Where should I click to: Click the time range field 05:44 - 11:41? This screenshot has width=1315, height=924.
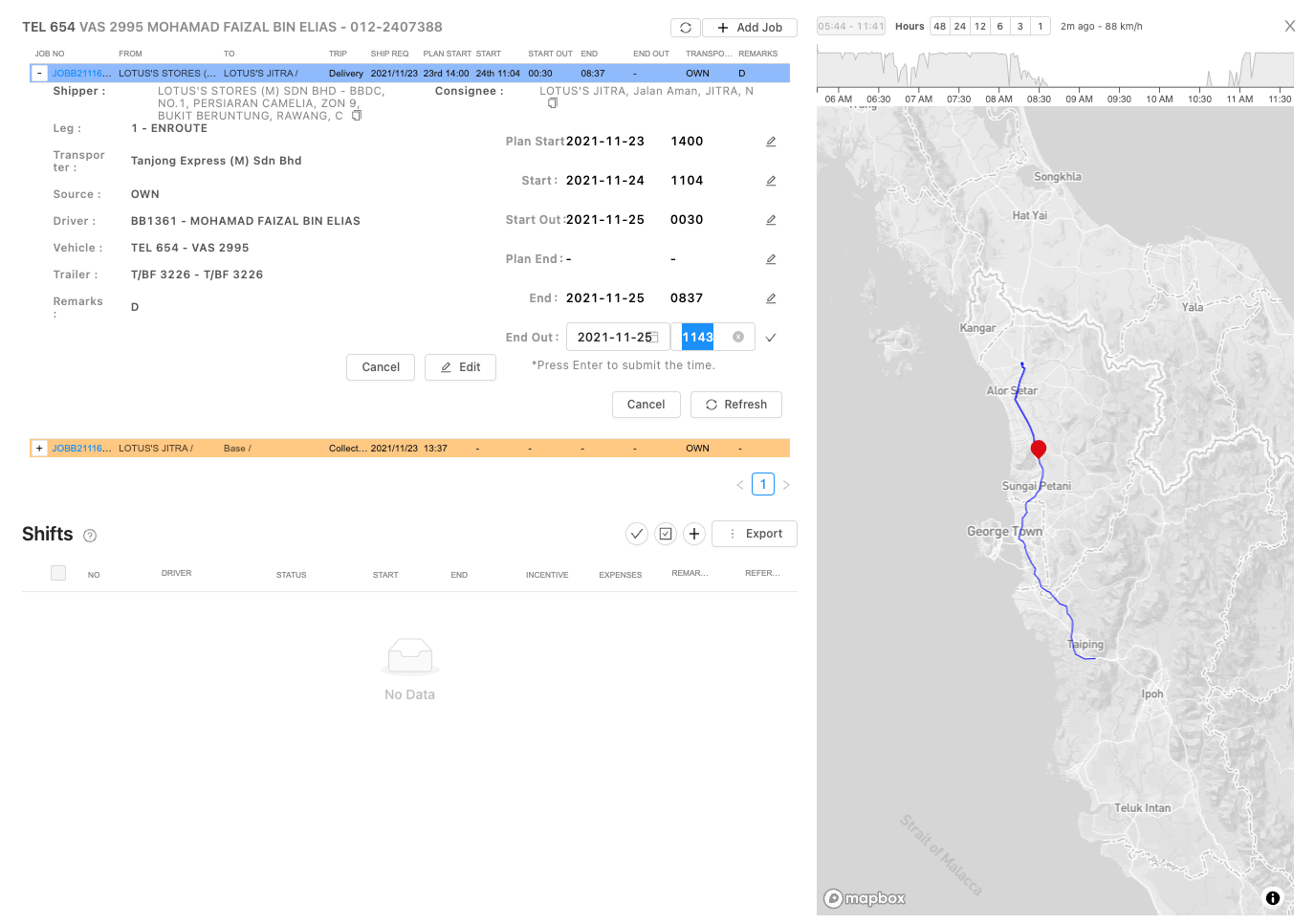851,27
